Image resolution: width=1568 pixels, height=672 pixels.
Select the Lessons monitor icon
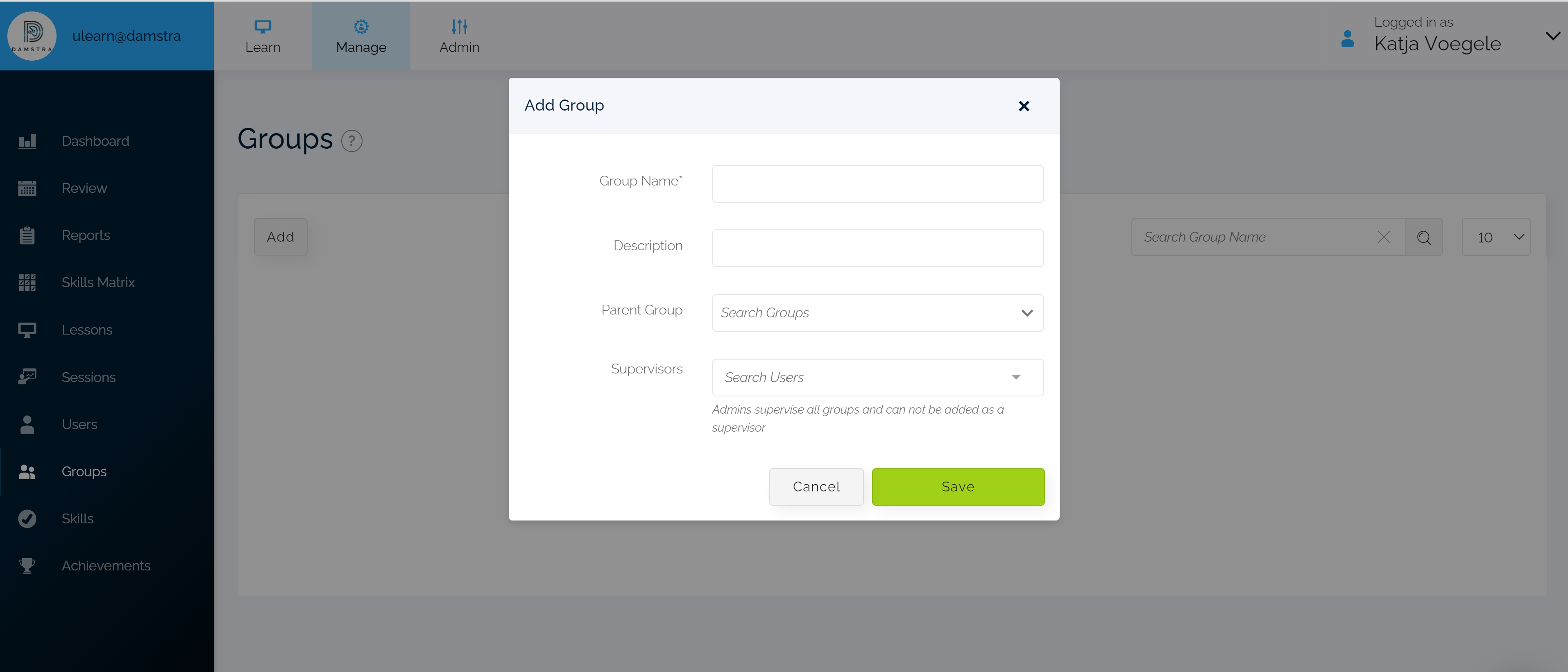tap(27, 329)
